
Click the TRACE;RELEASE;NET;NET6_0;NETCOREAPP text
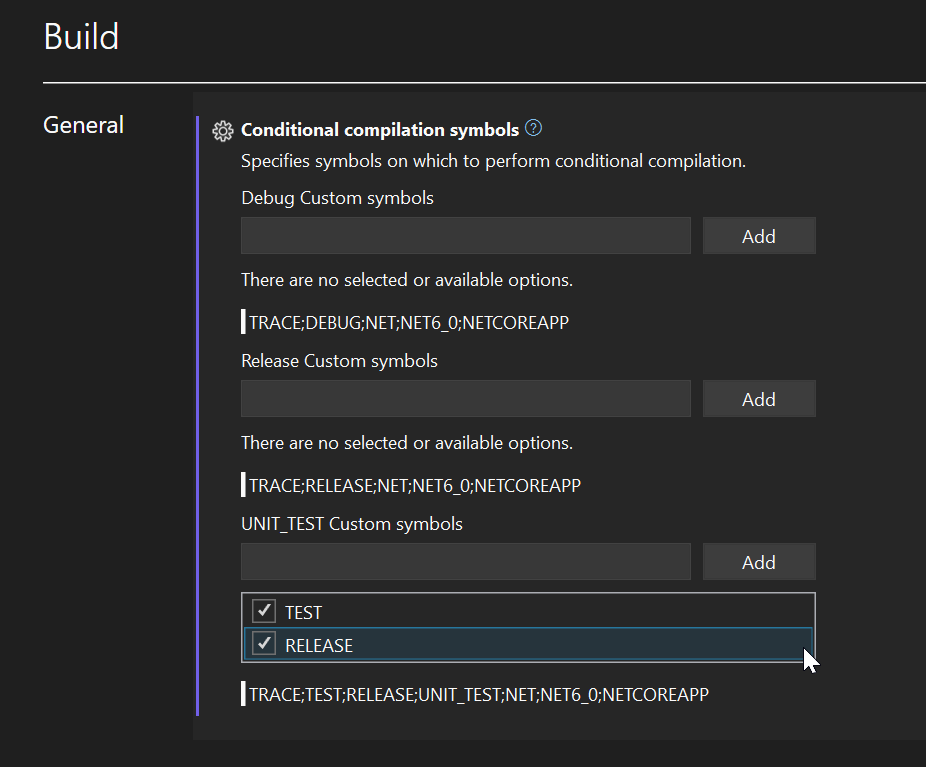[415, 485]
